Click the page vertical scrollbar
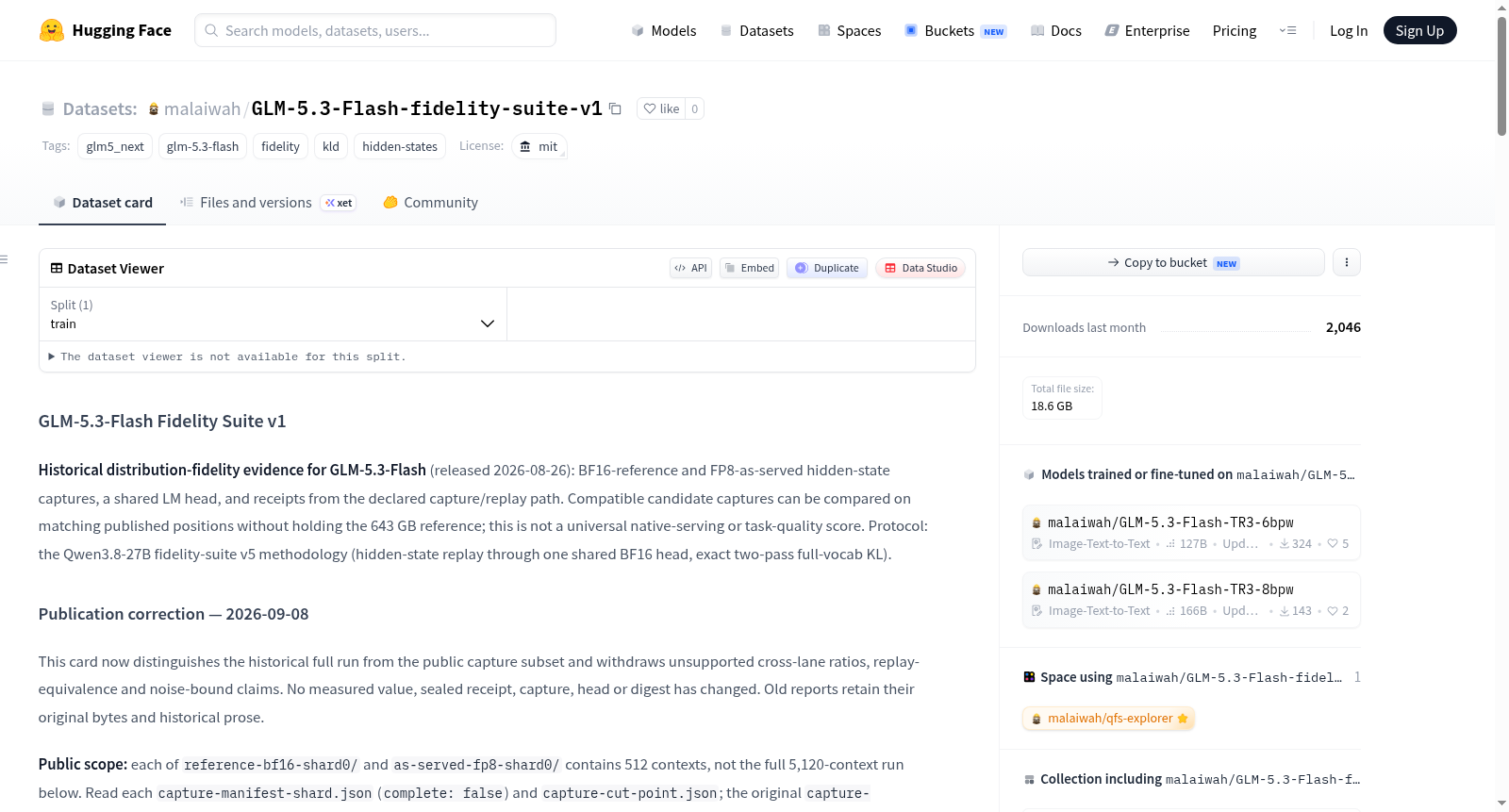This screenshot has width=1509, height=812. click(x=1501, y=75)
